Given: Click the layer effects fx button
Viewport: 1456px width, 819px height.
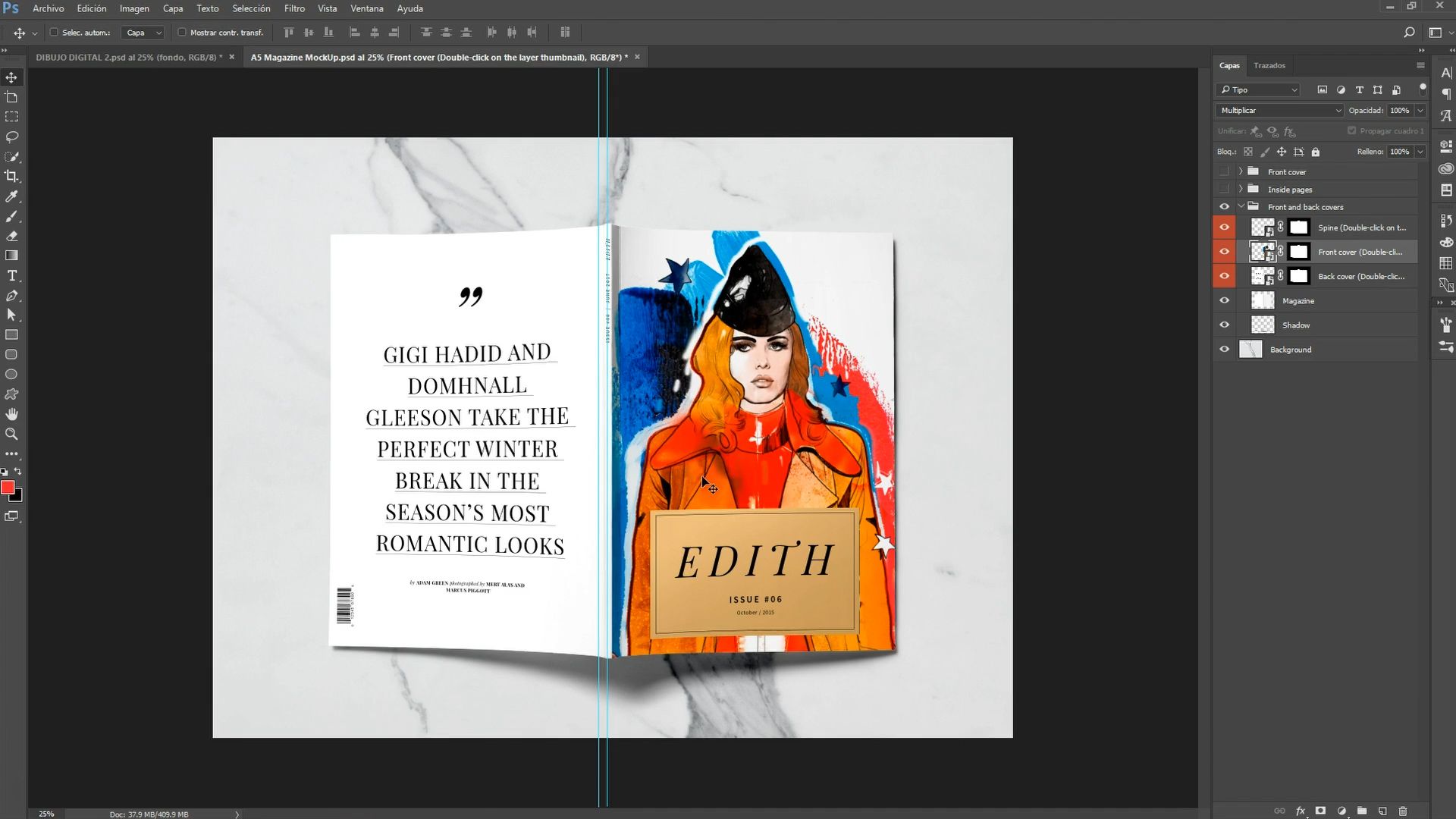Looking at the screenshot, I should pyautogui.click(x=1301, y=811).
